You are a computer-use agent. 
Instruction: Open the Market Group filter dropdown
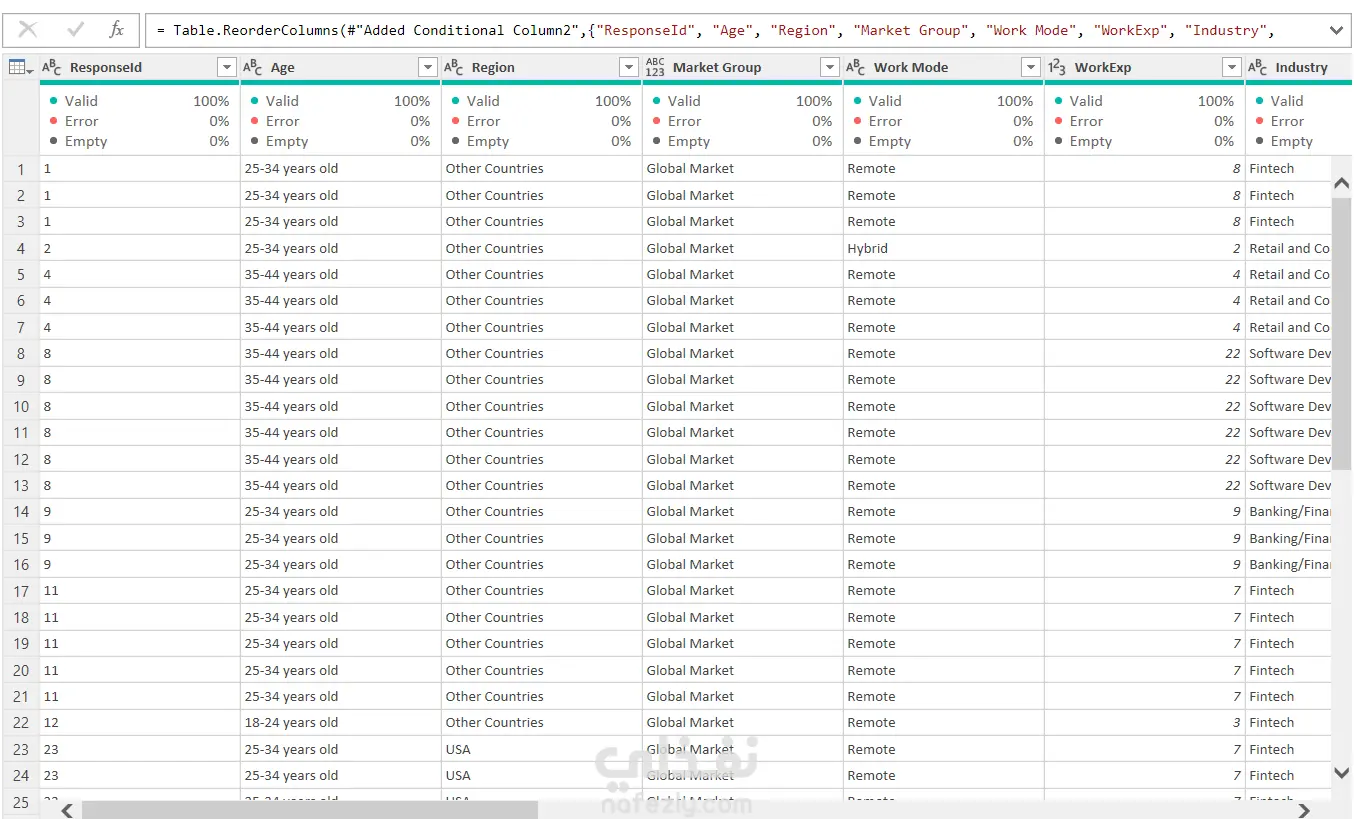(x=830, y=67)
